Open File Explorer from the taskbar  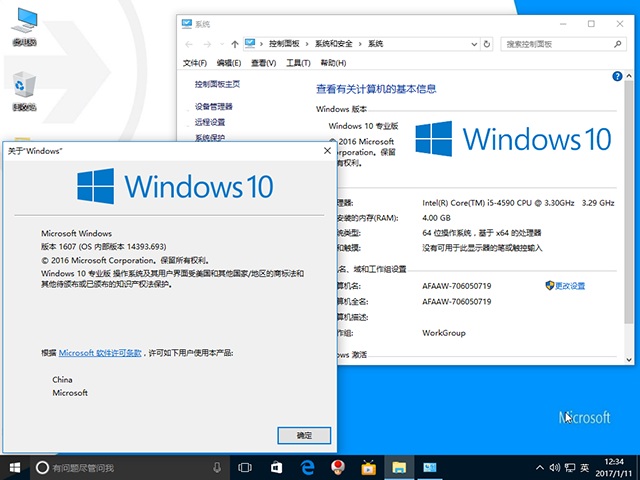tap(399, 467)
